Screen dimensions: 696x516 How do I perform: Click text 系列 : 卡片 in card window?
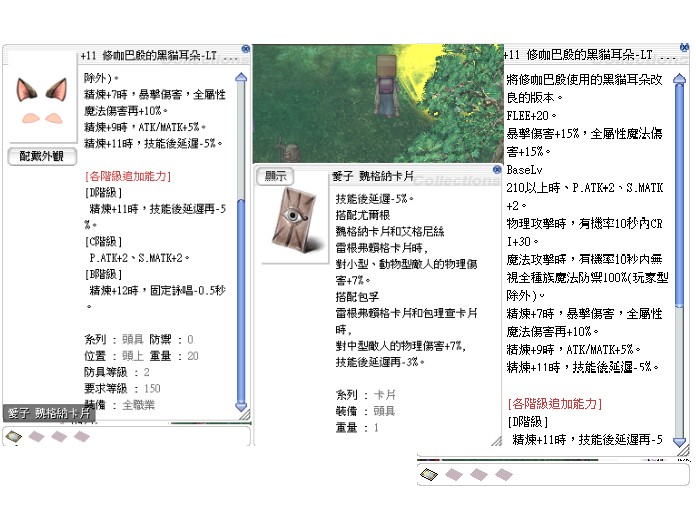point(365,395)
